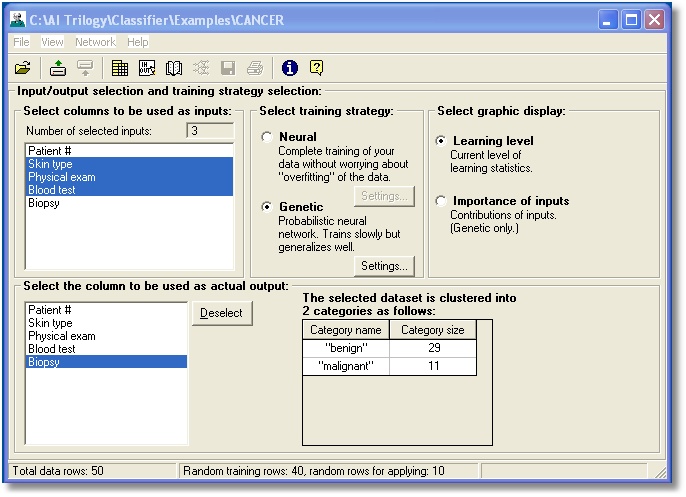Maximize the AI Trilogy window
The image size is (686, 497).
[631, 20]
